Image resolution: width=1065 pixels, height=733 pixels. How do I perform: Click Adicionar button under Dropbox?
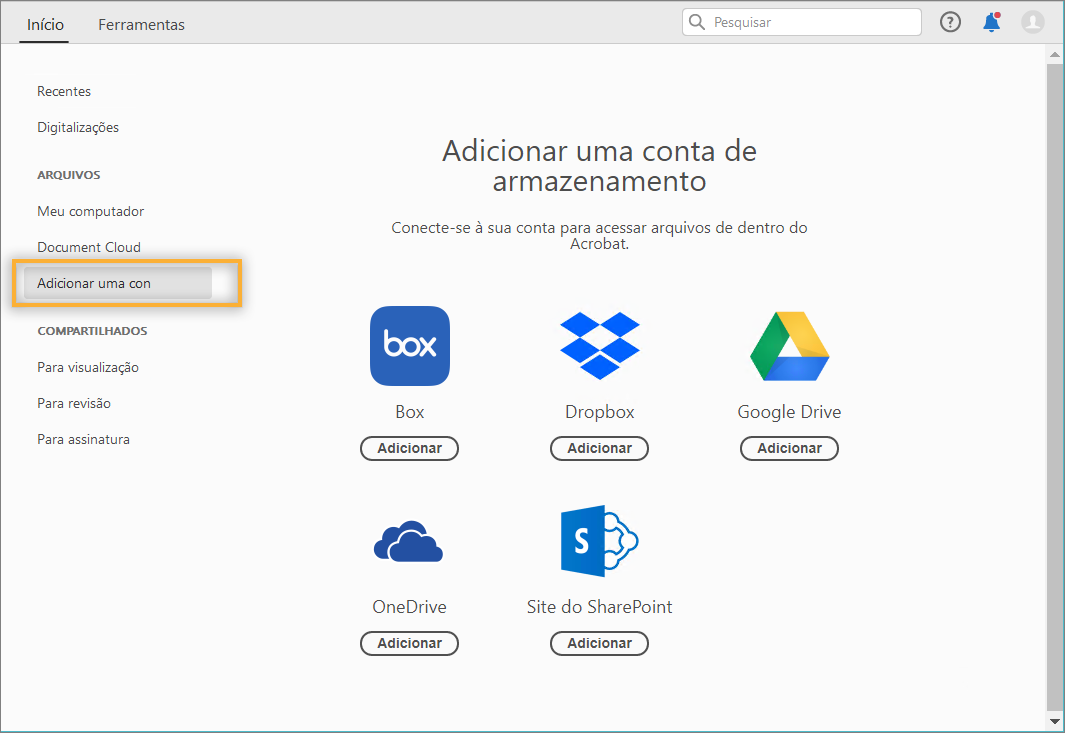tap(600, 448)
